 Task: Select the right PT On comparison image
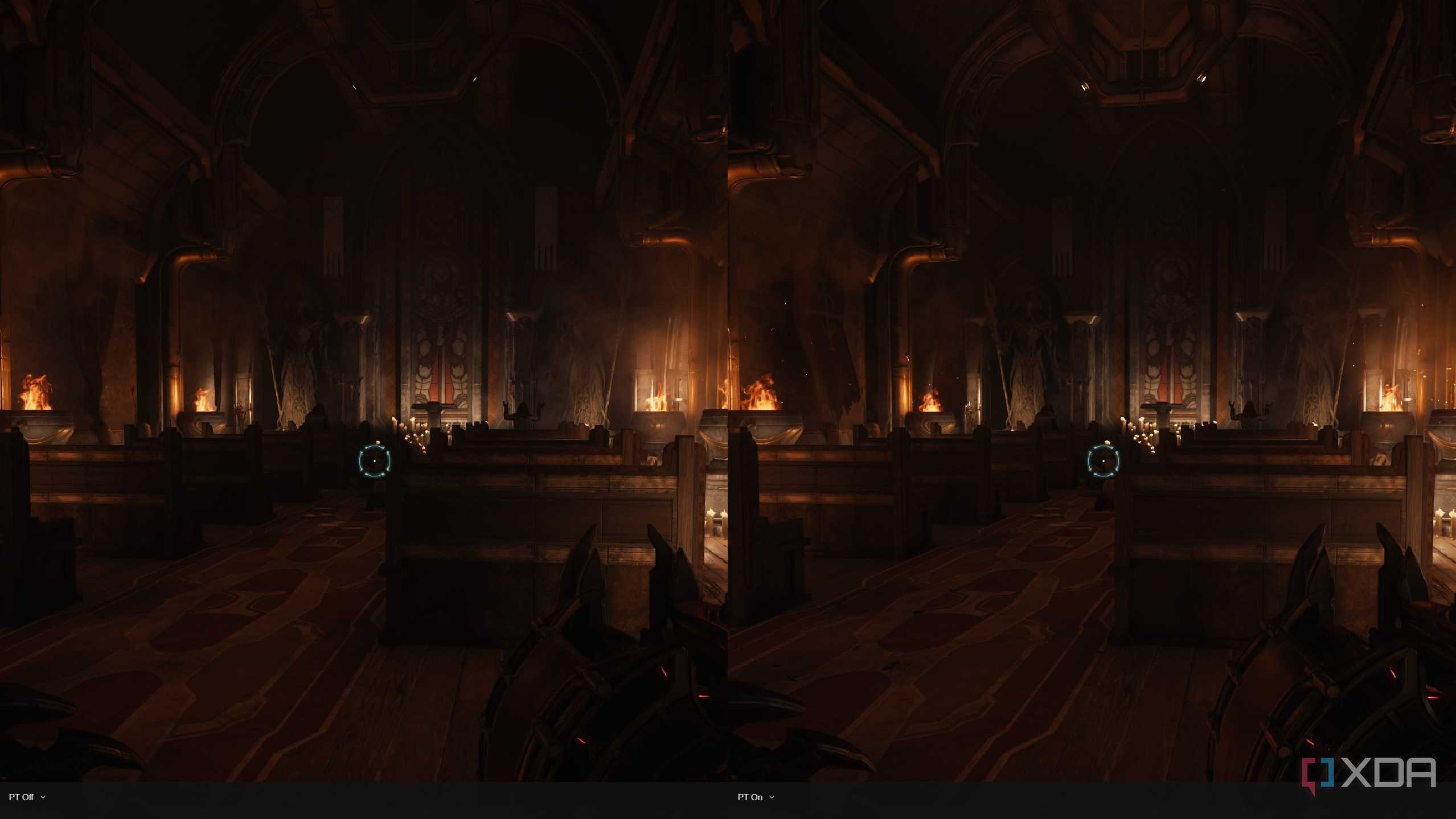click(1092, 390)
